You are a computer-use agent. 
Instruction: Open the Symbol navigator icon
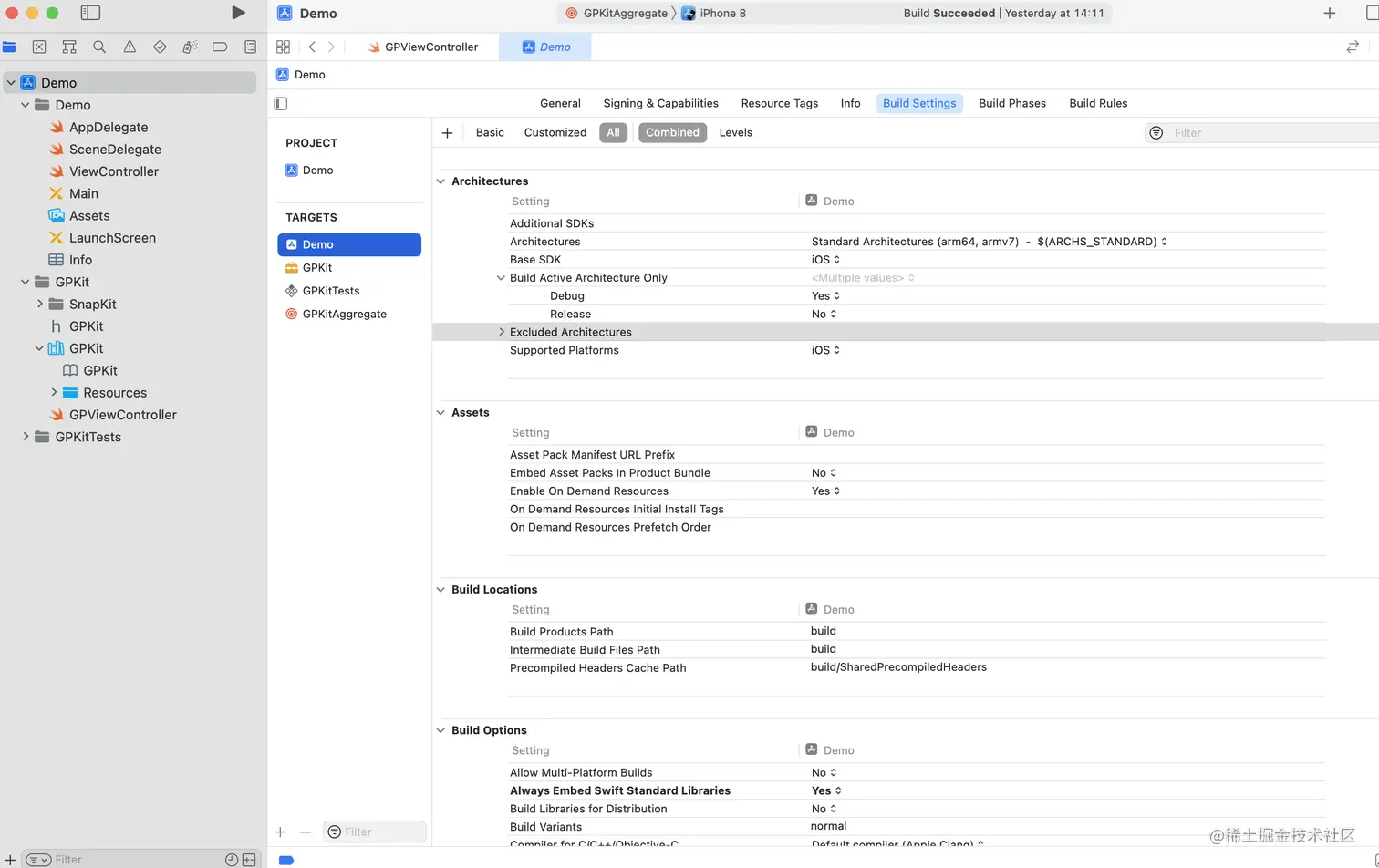click(x=69, y=46)
